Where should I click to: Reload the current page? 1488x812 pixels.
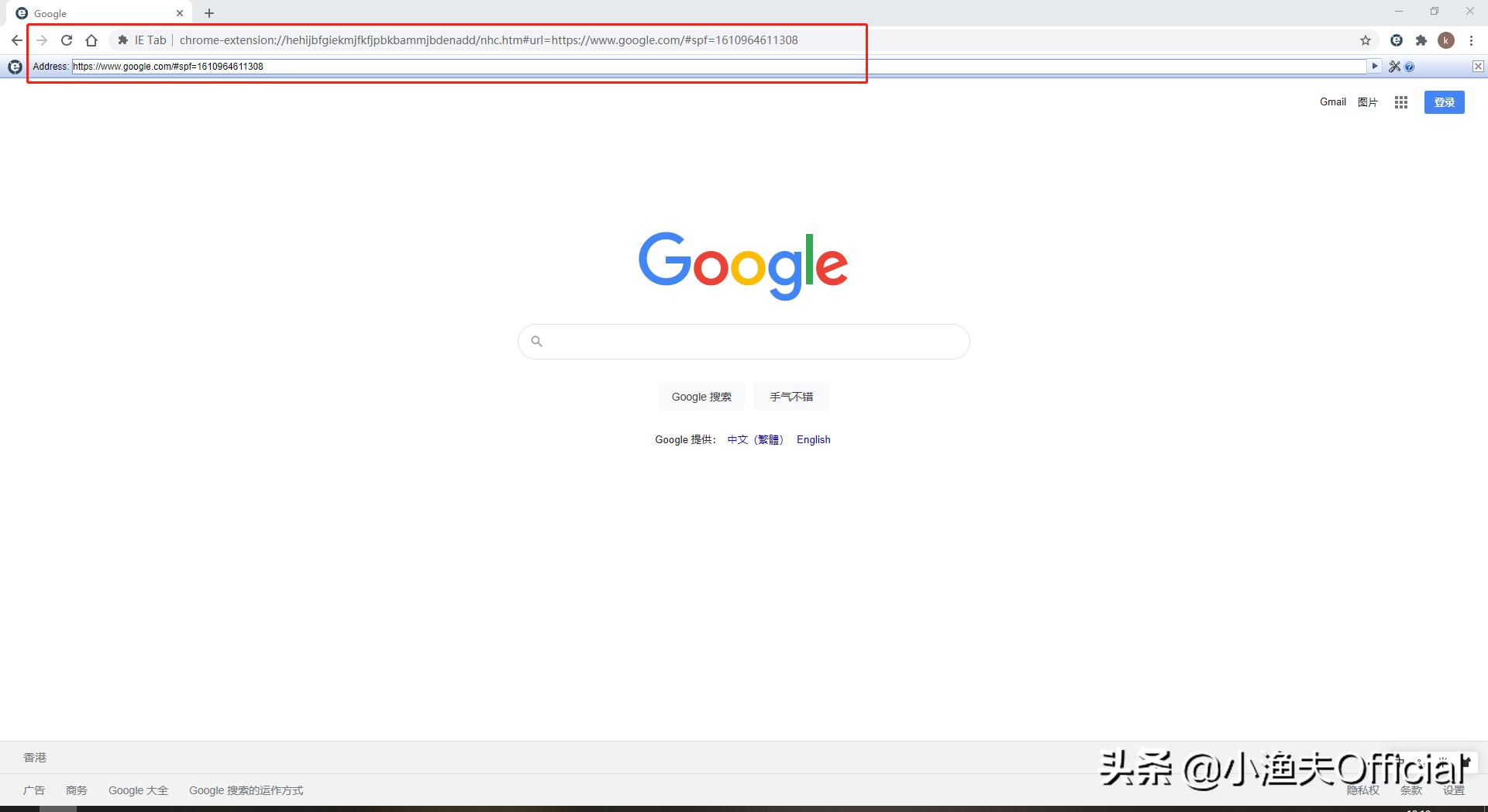67,40
